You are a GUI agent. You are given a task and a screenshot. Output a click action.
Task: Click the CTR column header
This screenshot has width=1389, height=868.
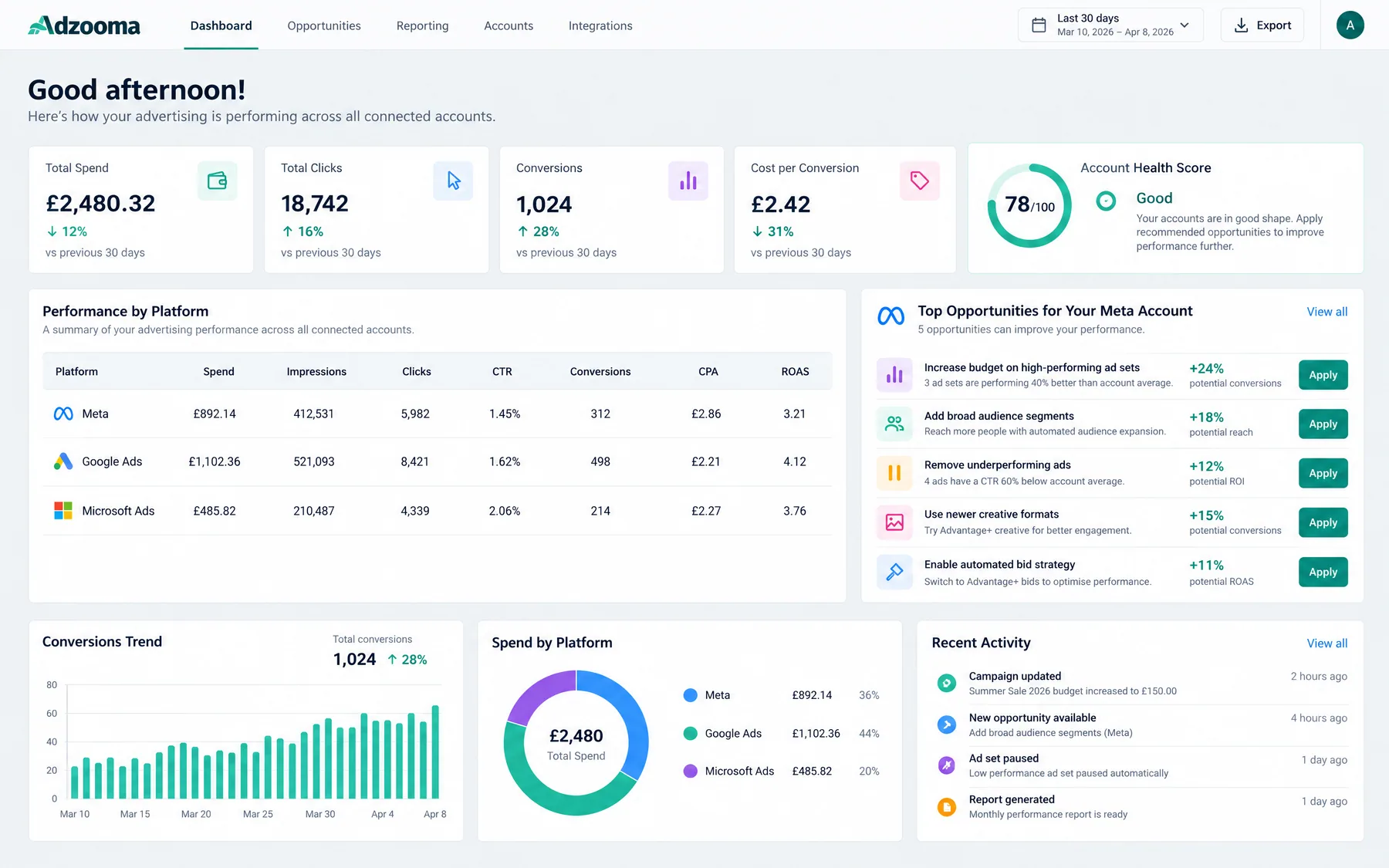[502, 372]
